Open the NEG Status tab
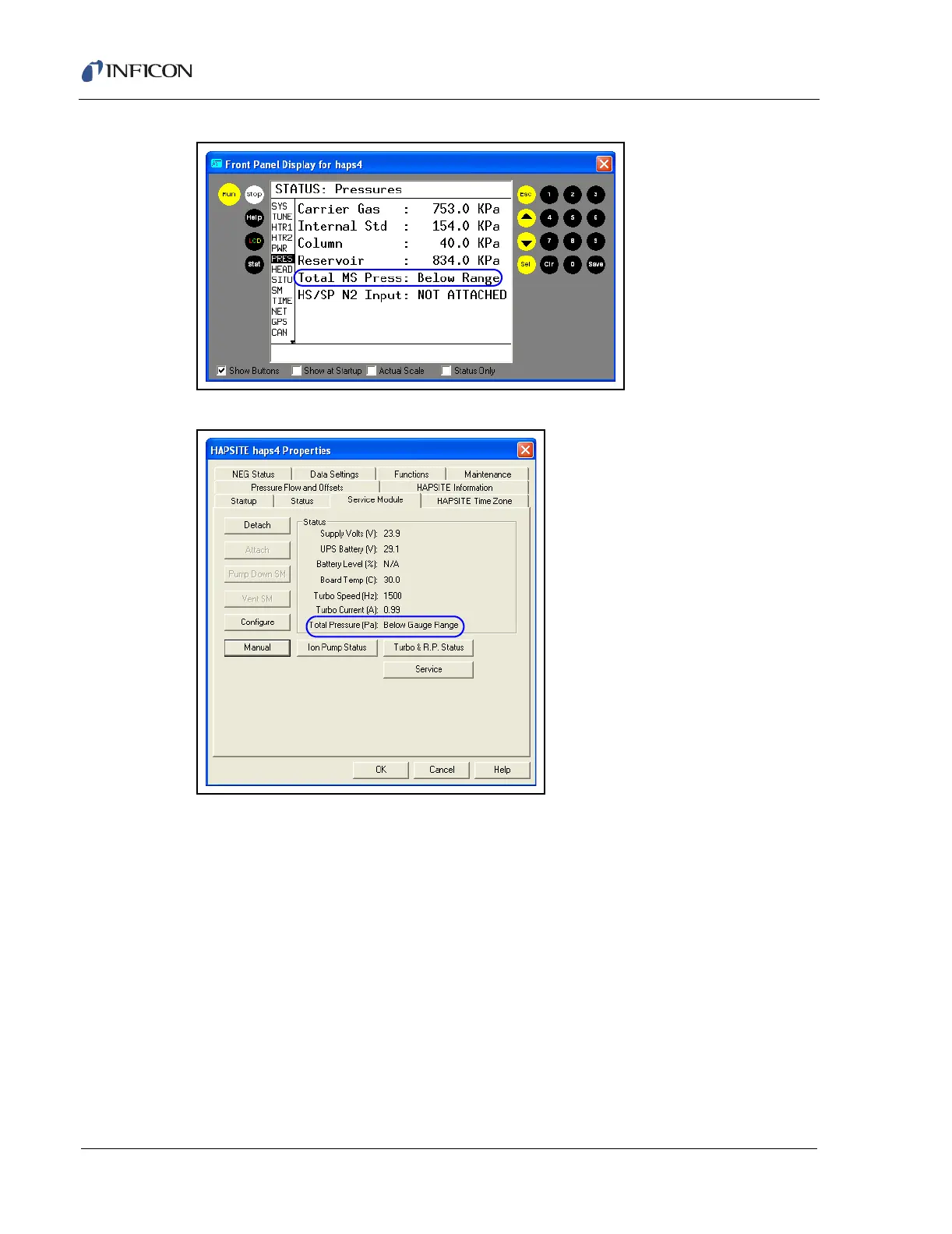 (x=253, y=474)
